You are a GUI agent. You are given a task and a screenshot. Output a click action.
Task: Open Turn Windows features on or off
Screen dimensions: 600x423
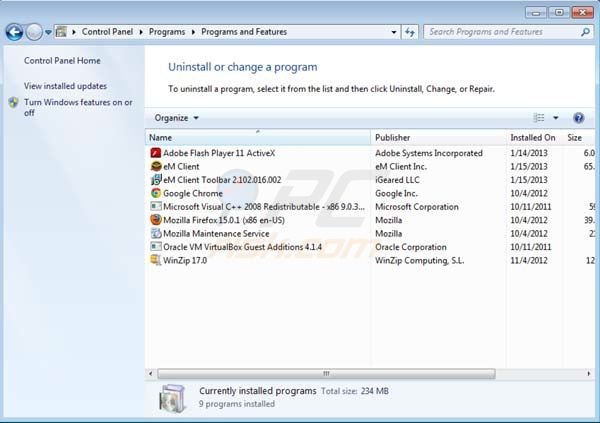click(78, 108)
